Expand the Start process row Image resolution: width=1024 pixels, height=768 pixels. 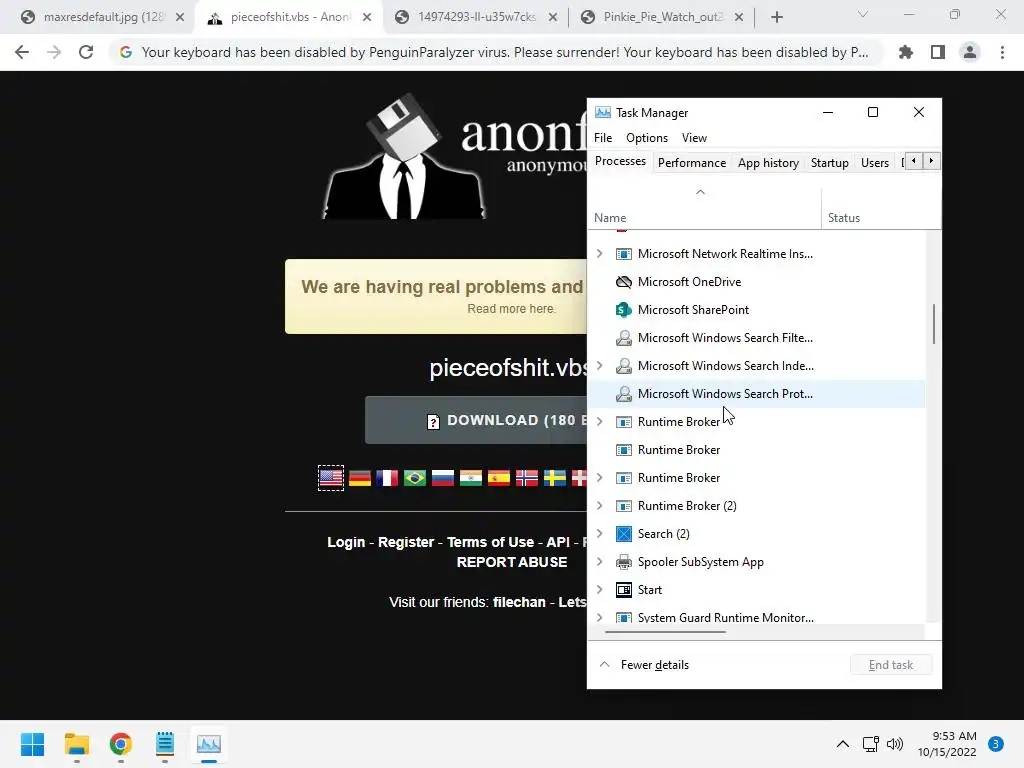click(600, 590)
